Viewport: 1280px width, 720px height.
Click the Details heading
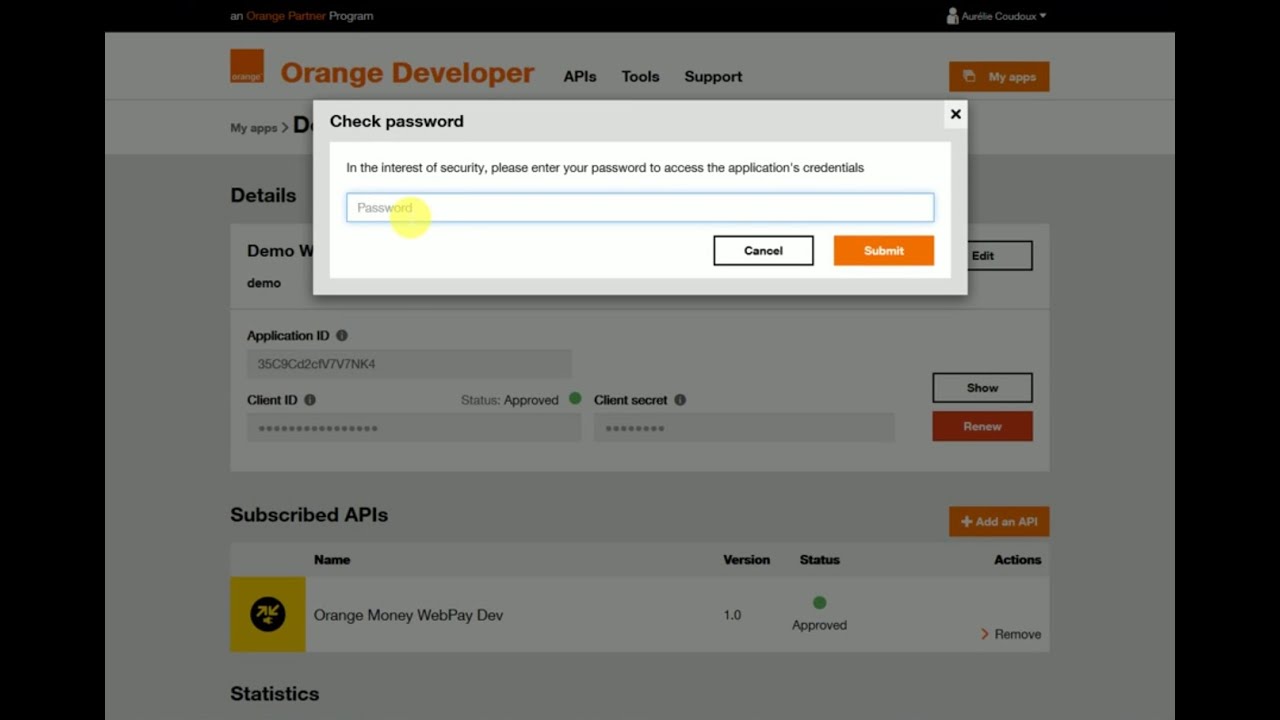[x=263, y=196]
